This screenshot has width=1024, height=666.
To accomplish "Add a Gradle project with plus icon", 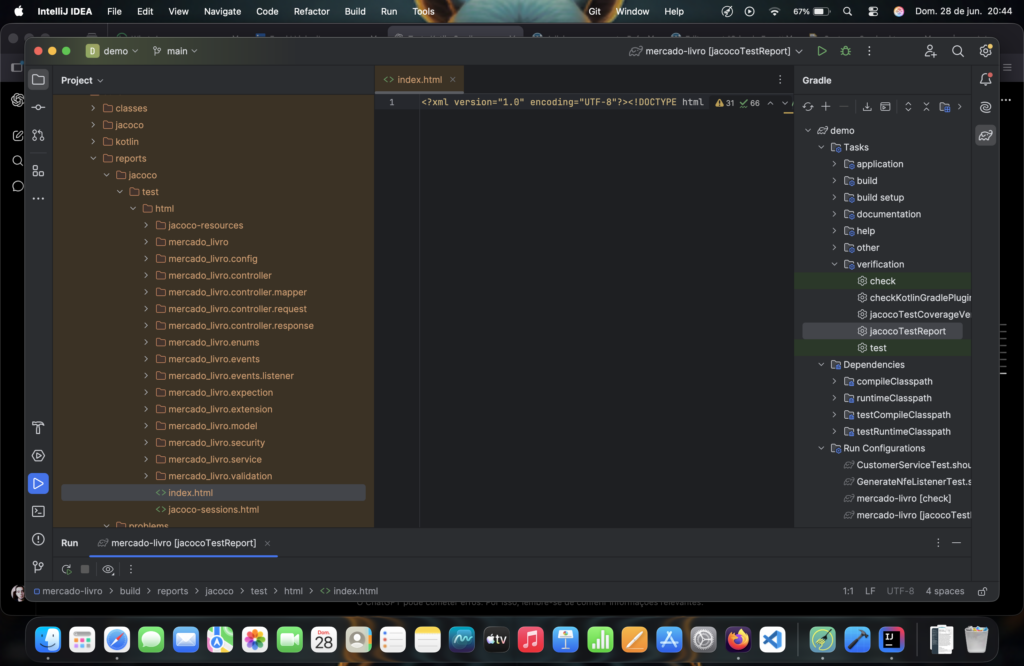I will pos(825,107).
